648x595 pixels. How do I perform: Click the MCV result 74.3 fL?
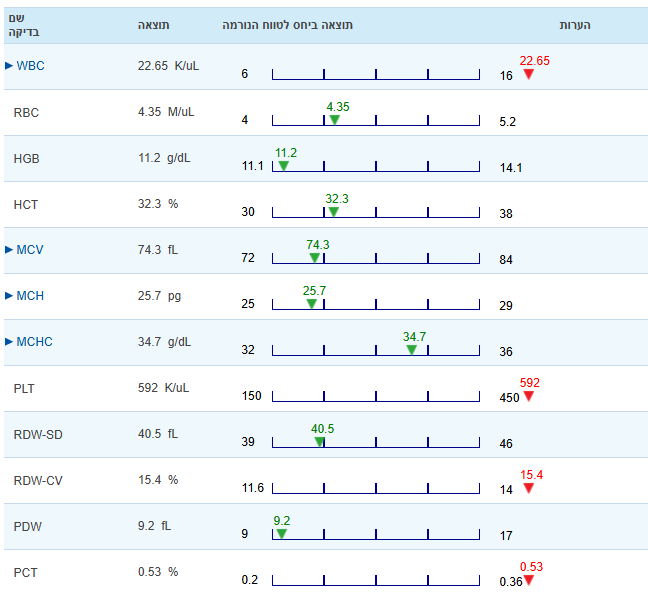point(158,250)
